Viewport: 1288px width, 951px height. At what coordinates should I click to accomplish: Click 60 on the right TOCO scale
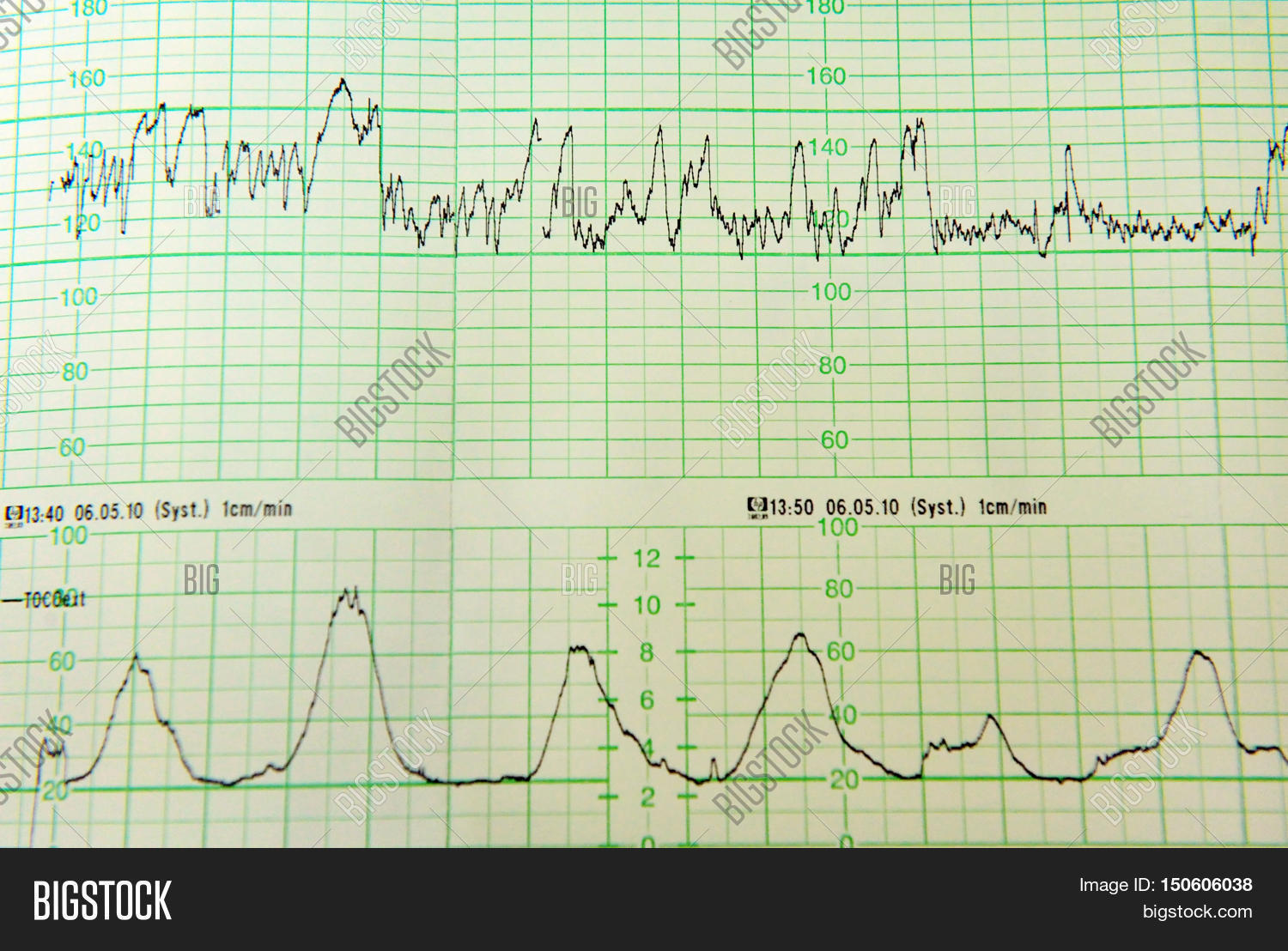tap(841, 651)
